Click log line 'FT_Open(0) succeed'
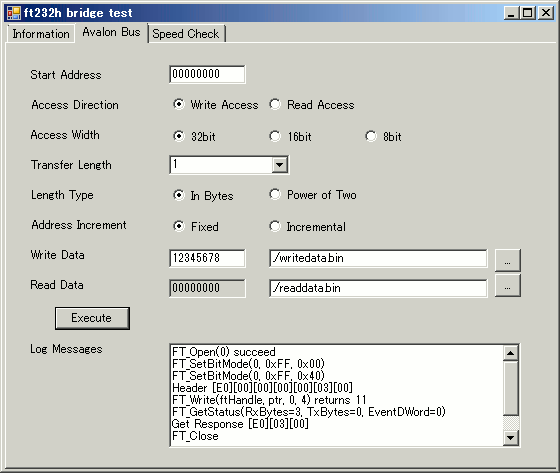This screenshot has height=473, width=560. (224, 352)
